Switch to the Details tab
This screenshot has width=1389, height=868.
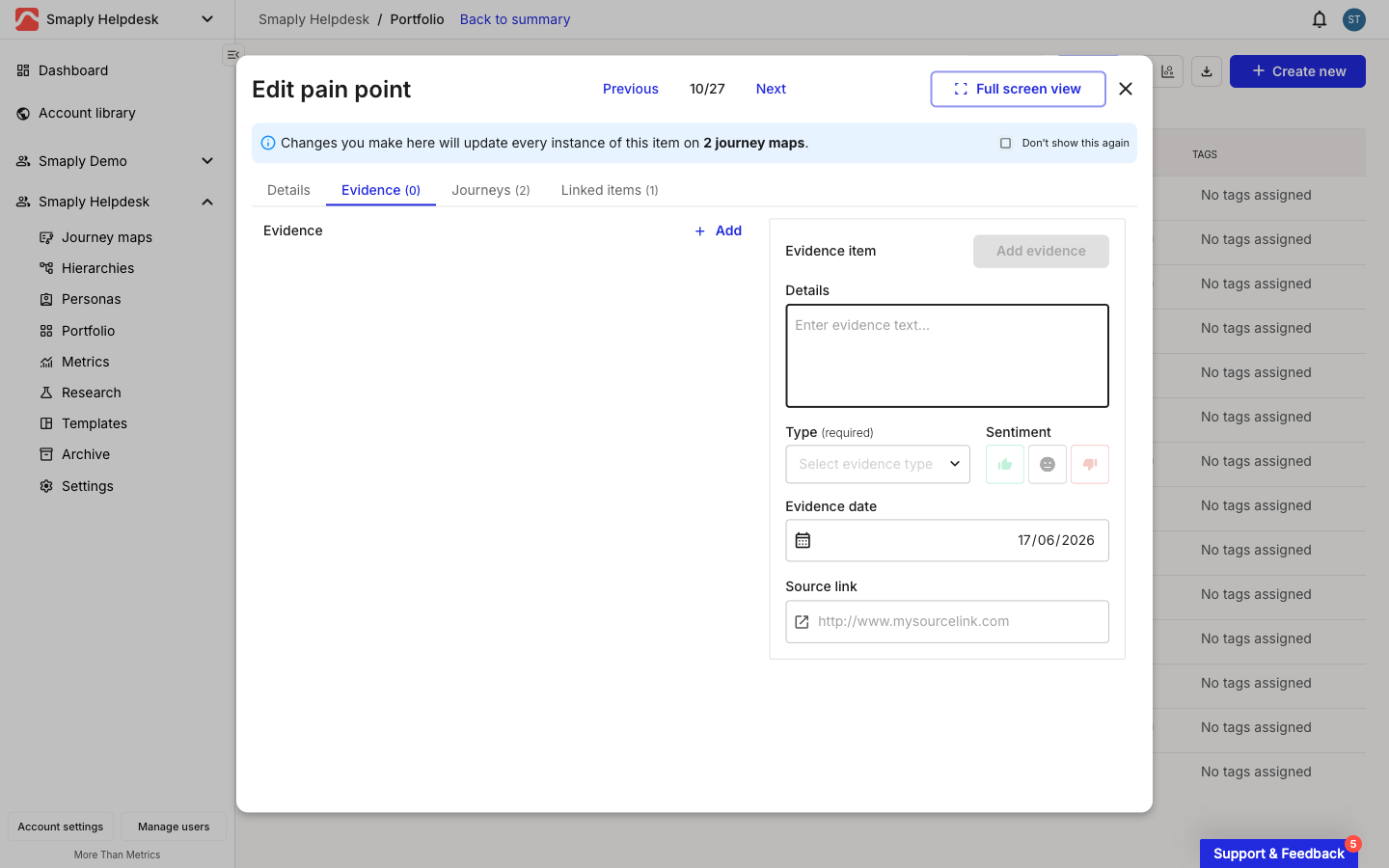click(x=288, y=190)
